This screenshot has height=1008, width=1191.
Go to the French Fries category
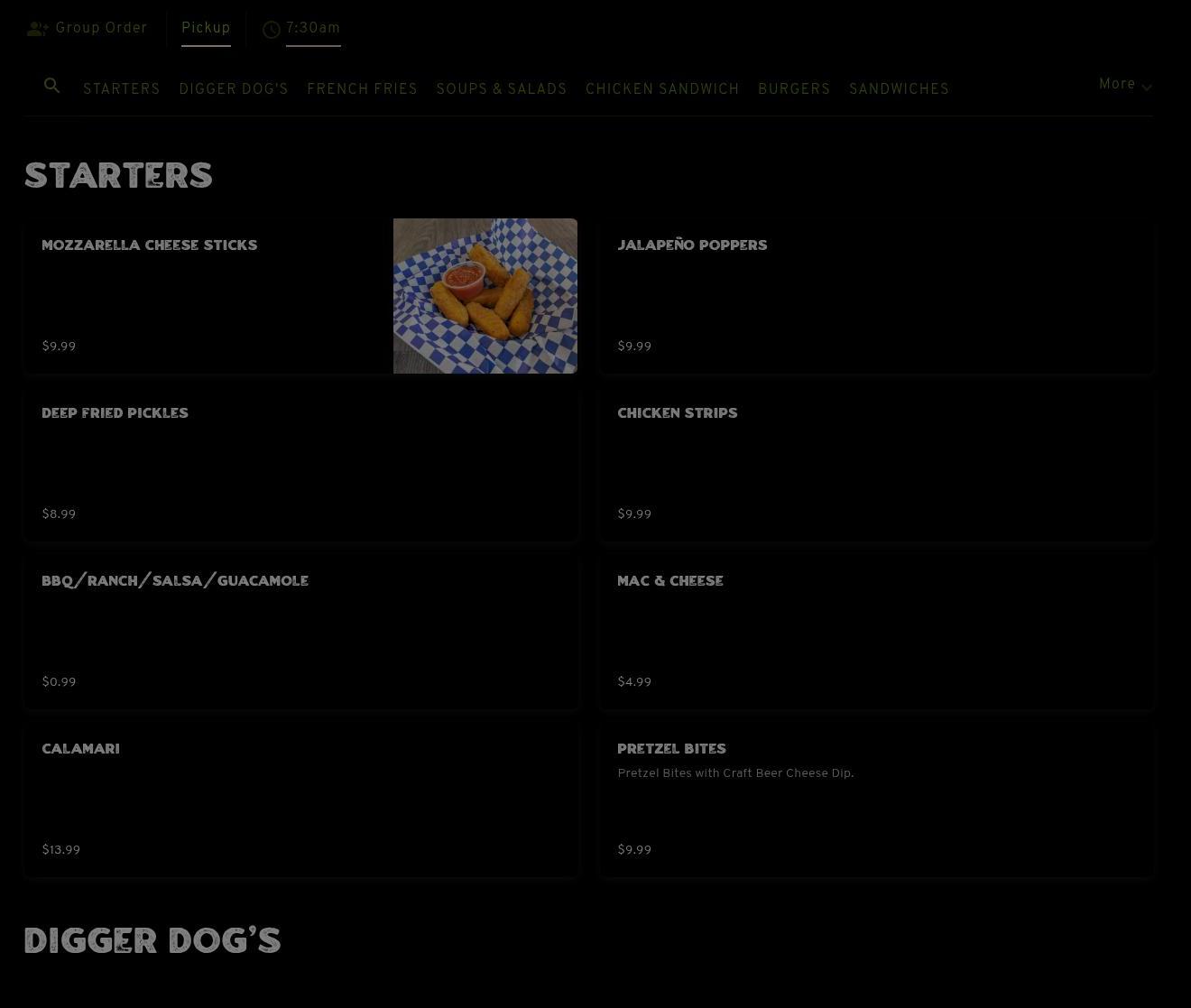[x=362, y=89]
